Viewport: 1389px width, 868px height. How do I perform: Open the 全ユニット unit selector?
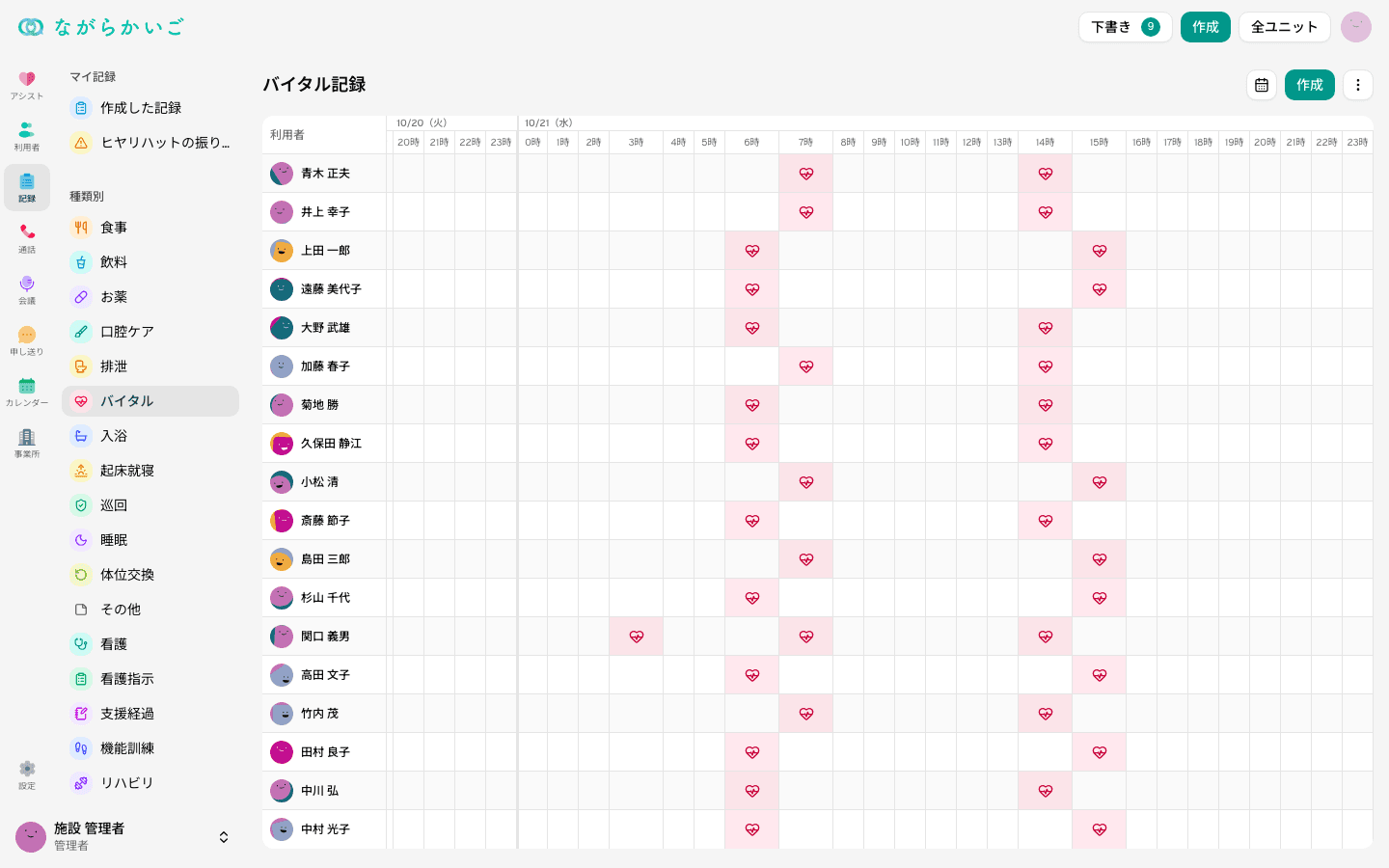(x=1284, y=27)
